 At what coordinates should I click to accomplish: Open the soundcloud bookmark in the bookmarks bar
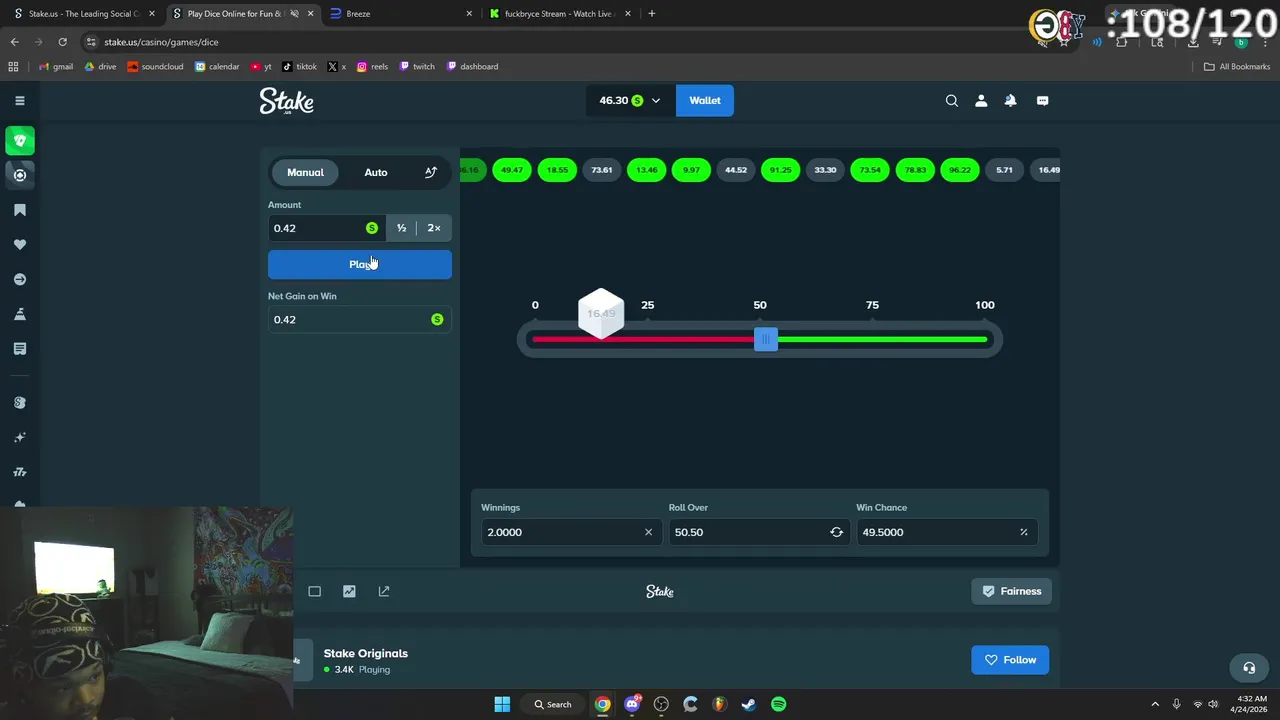[155, 67]
